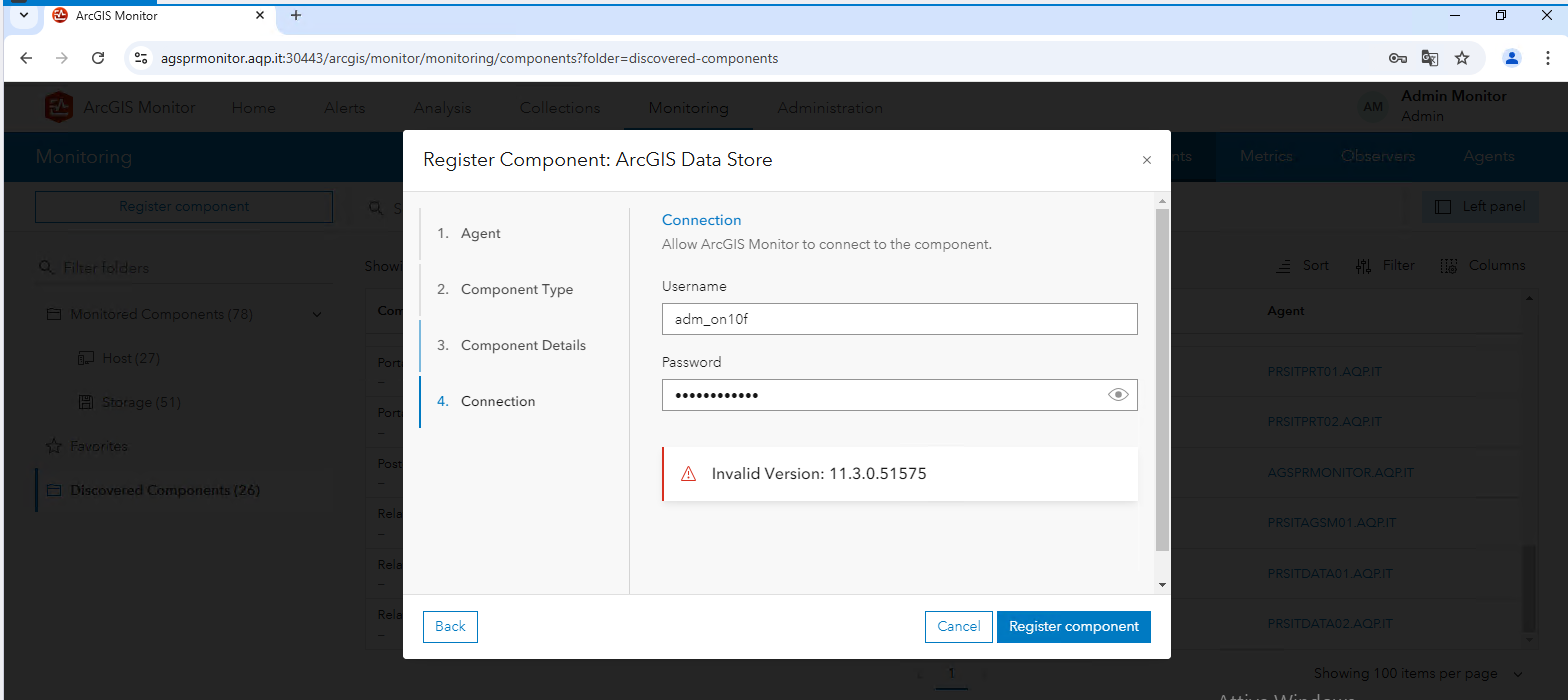Bookmark this page with the star icon
1568x700 pixels.
pyautogui.click(x=1462, y=58)
